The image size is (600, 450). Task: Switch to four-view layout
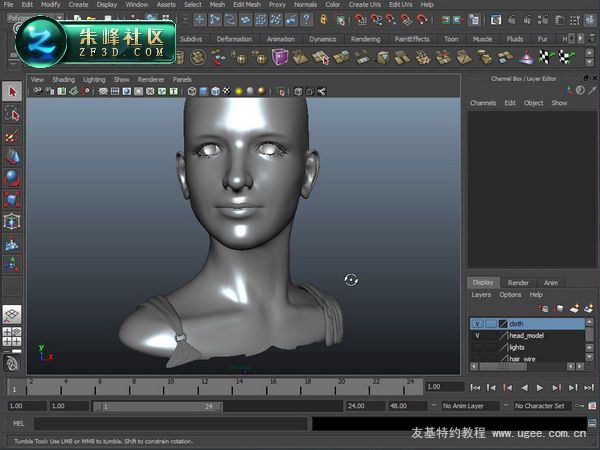click(12, 337)
